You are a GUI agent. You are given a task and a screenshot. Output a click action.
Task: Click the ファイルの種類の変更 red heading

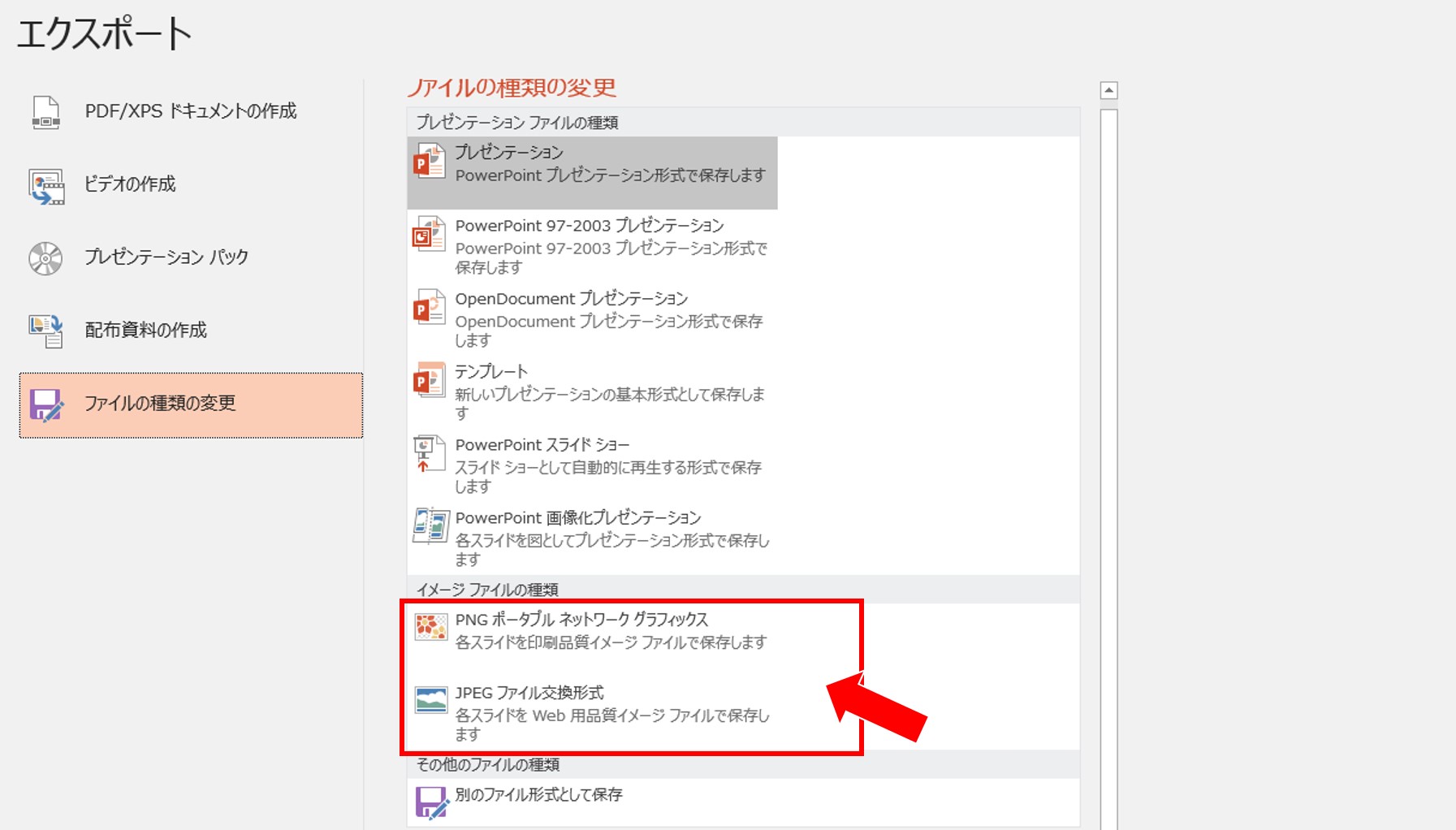pyautogui.click(x=512, y=87)
